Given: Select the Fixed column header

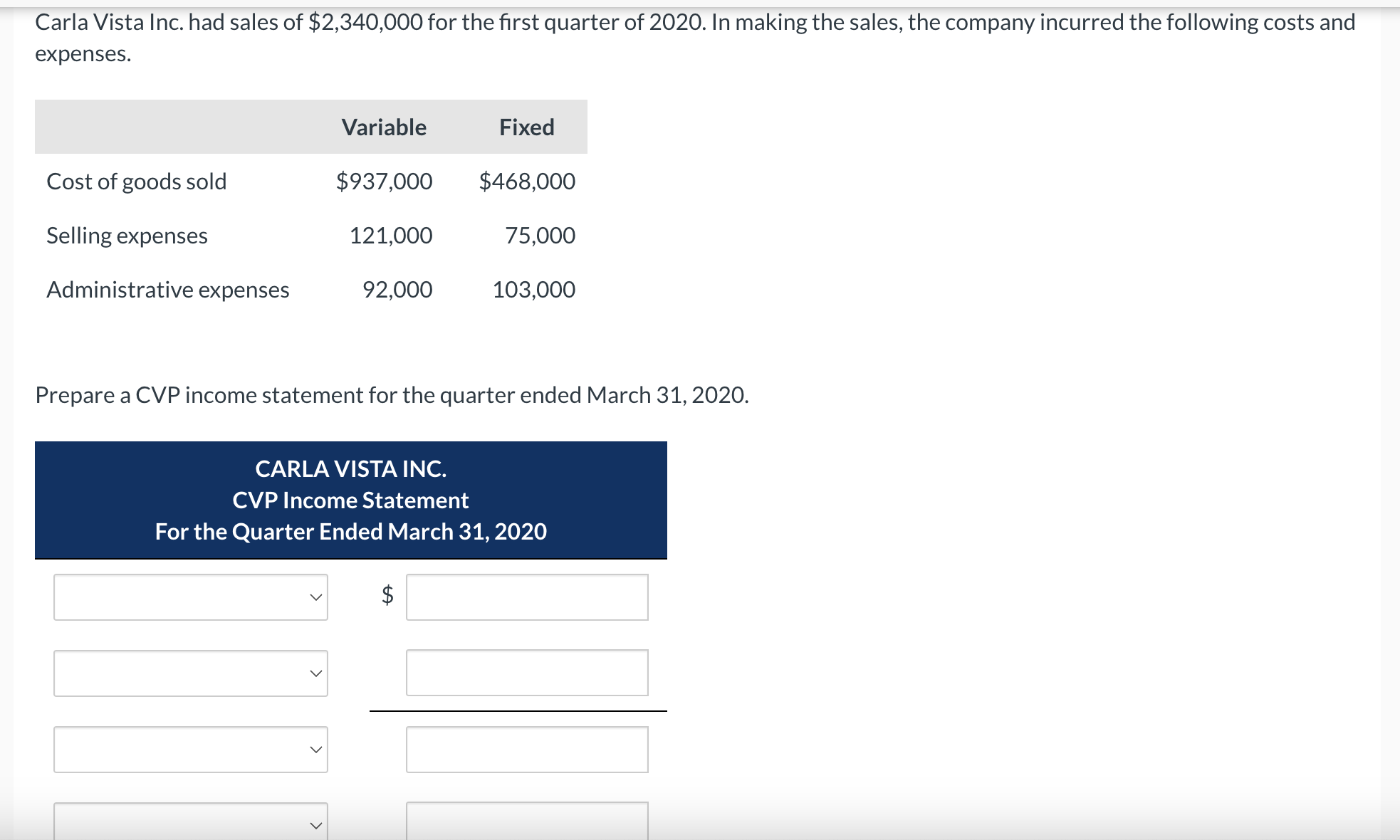Looking at the screenshot, I should (526, 127).
